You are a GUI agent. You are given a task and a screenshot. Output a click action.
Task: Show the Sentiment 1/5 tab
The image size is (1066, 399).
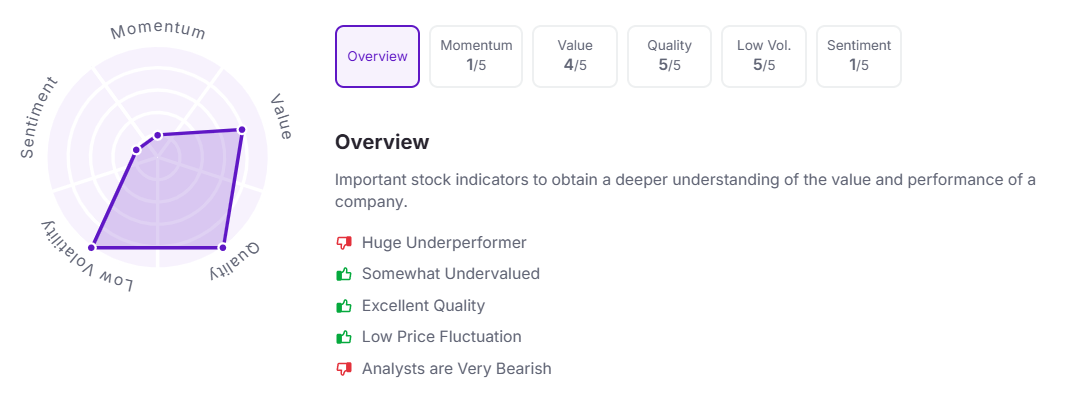coord(859,56)
